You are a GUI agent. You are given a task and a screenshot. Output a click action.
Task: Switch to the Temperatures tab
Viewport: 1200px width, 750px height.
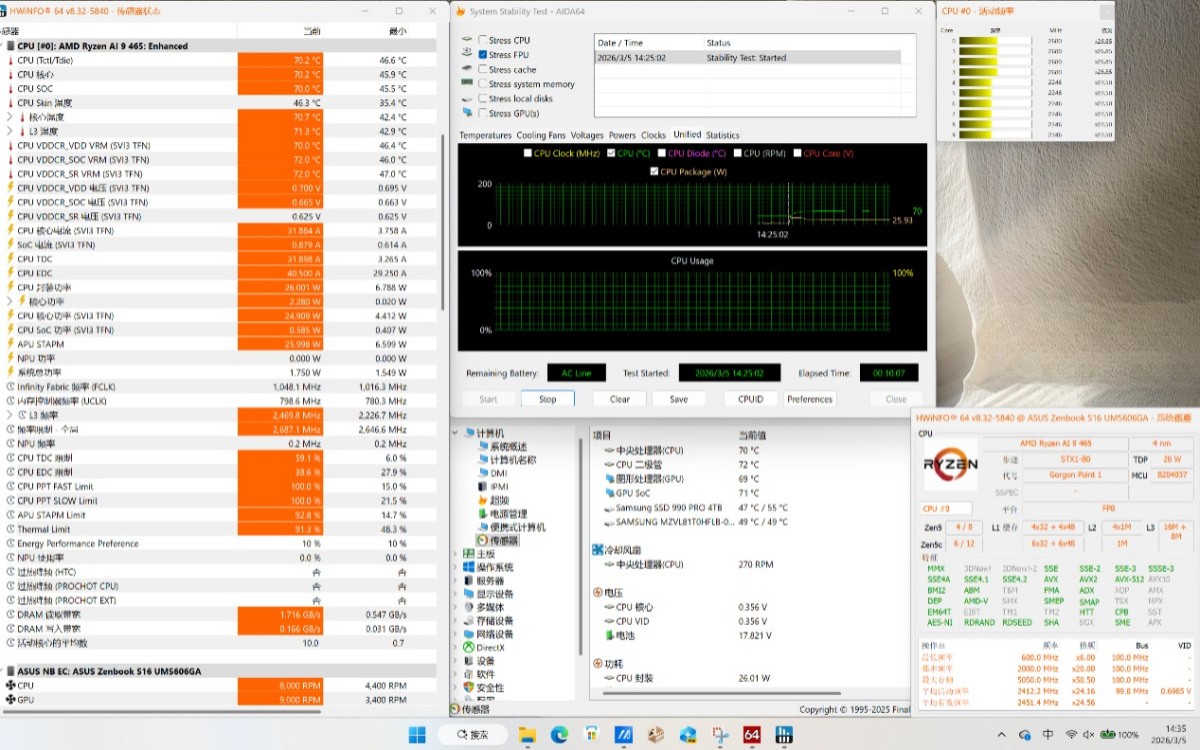pos(485,135)
